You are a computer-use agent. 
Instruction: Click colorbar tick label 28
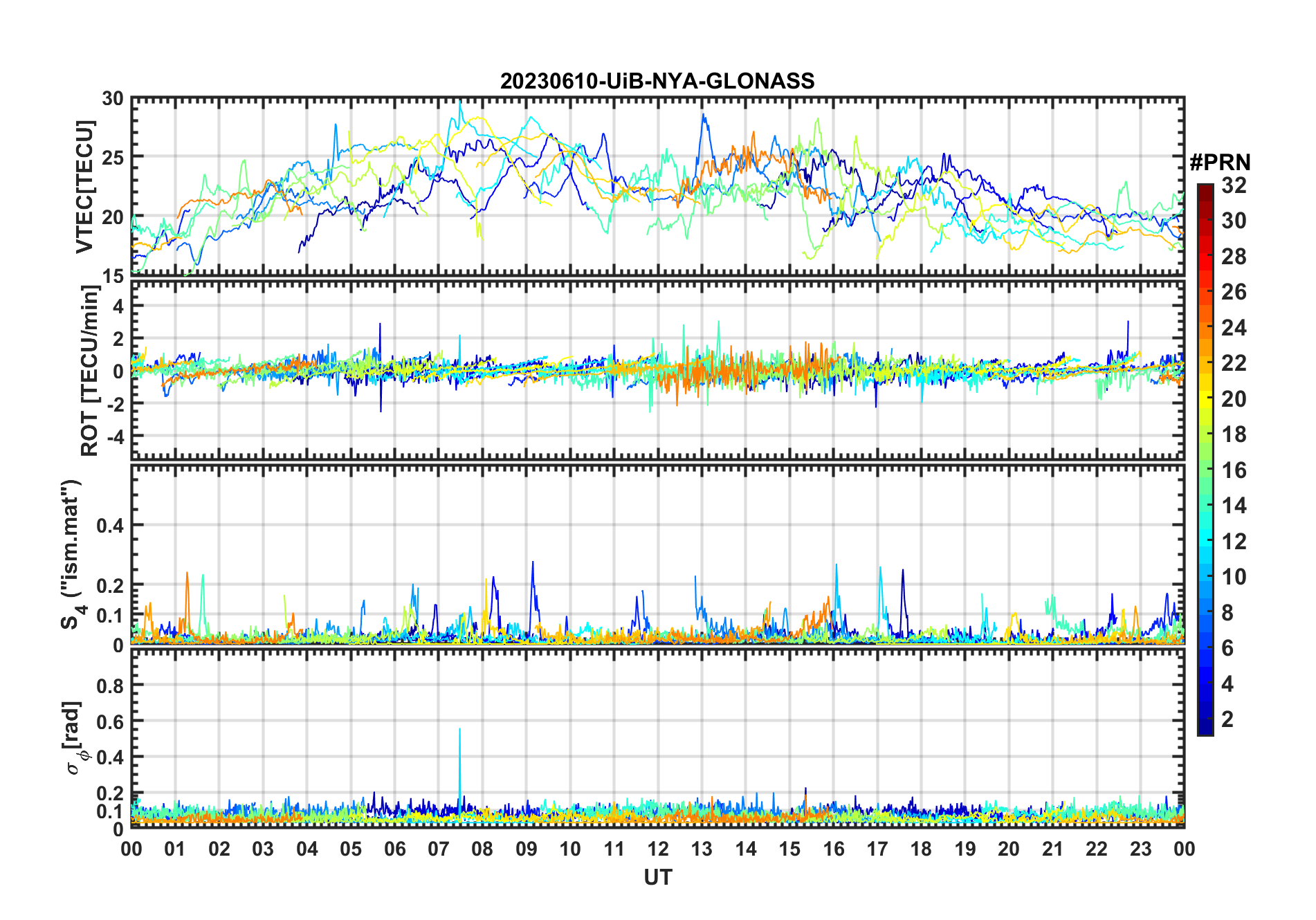1234,257
